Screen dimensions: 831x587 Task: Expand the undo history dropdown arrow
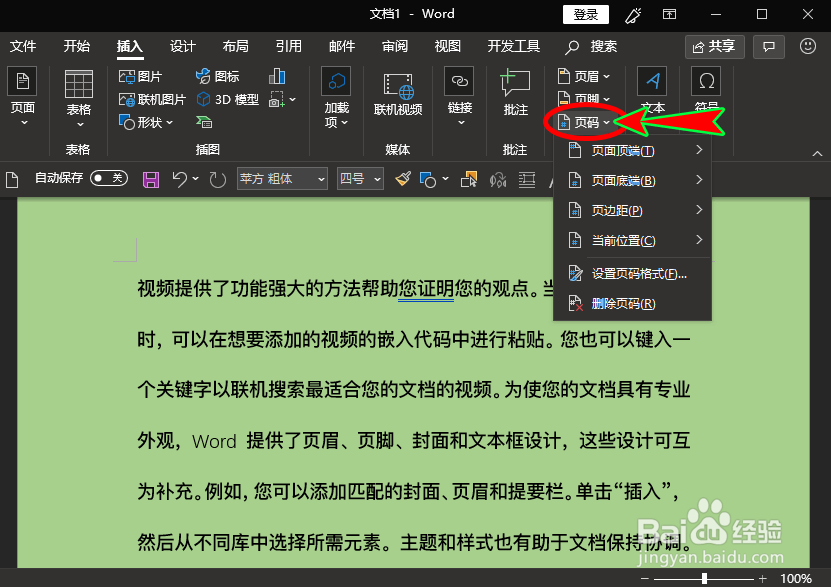point(196,179)
